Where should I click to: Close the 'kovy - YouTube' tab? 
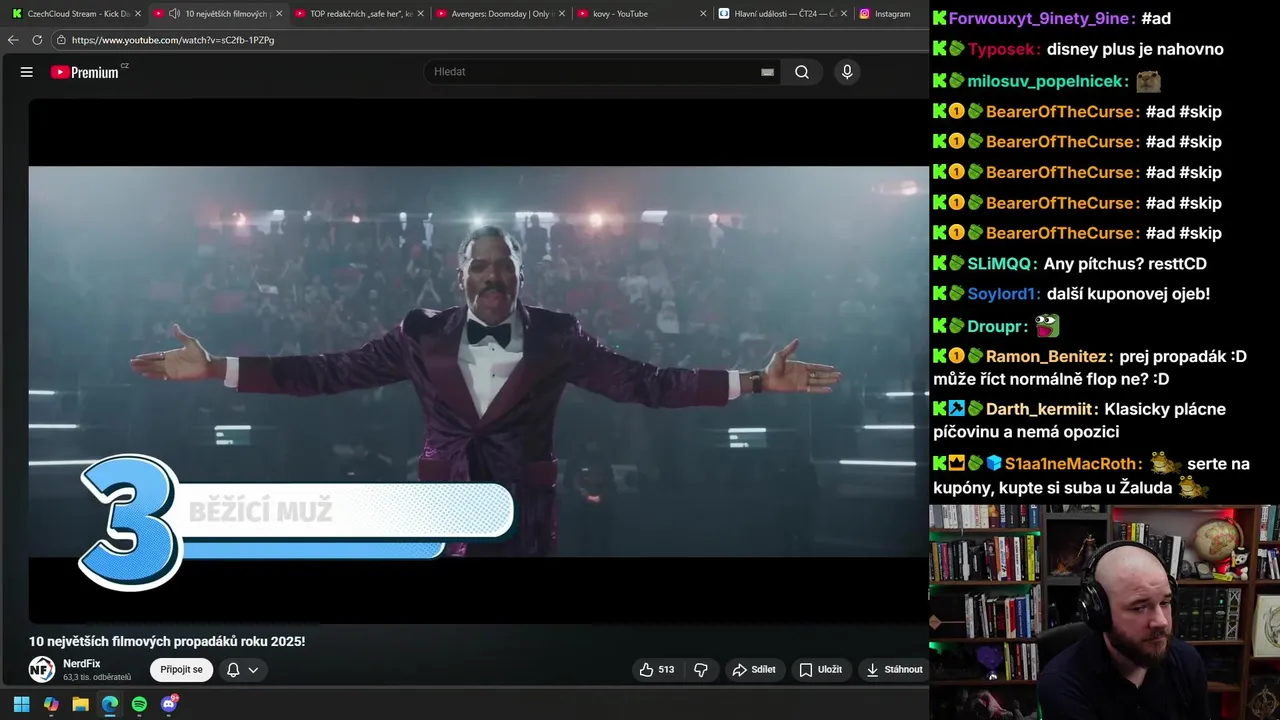703,14
